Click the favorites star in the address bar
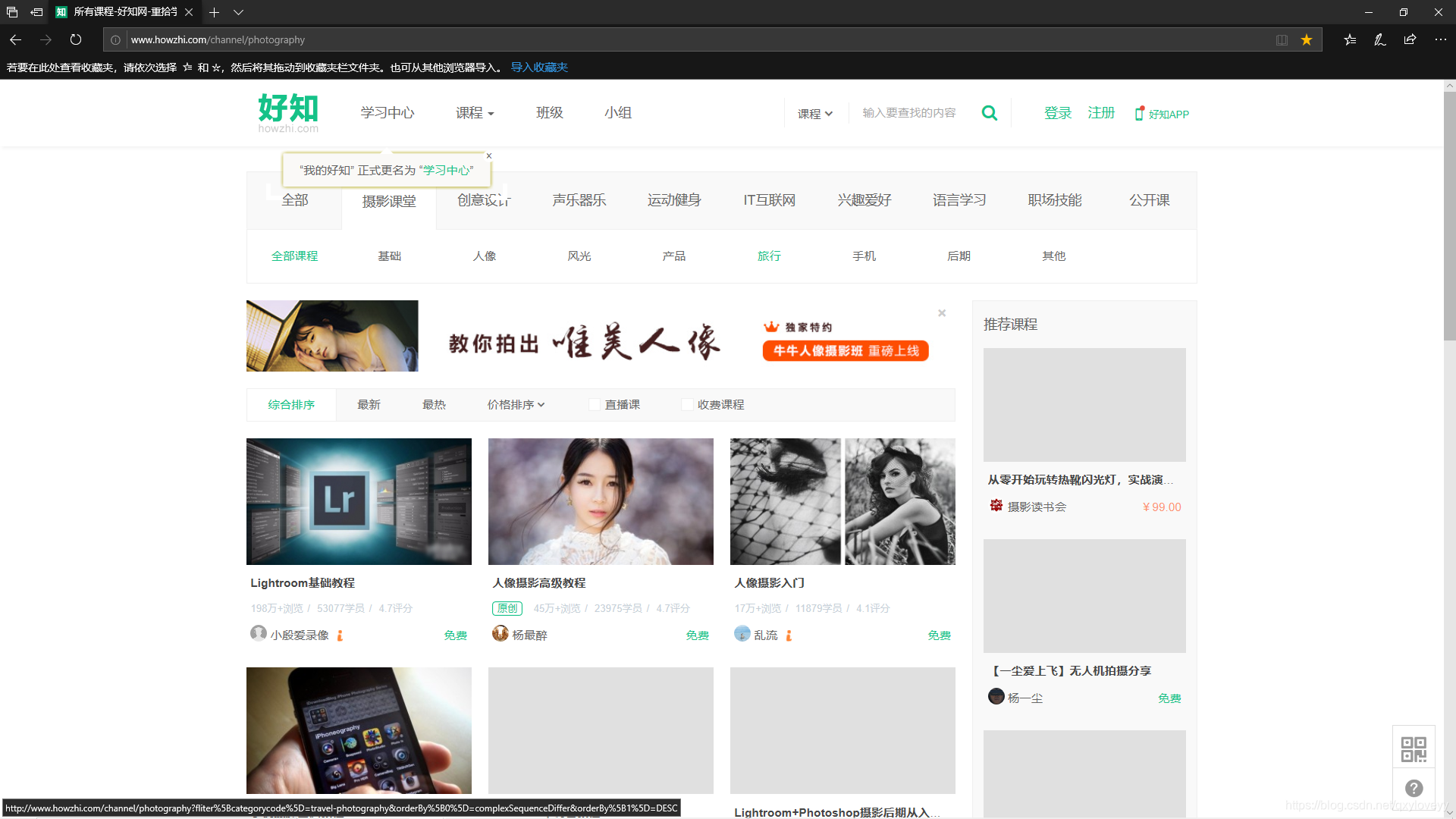The image size is (1456, 819). [1306, 39]
